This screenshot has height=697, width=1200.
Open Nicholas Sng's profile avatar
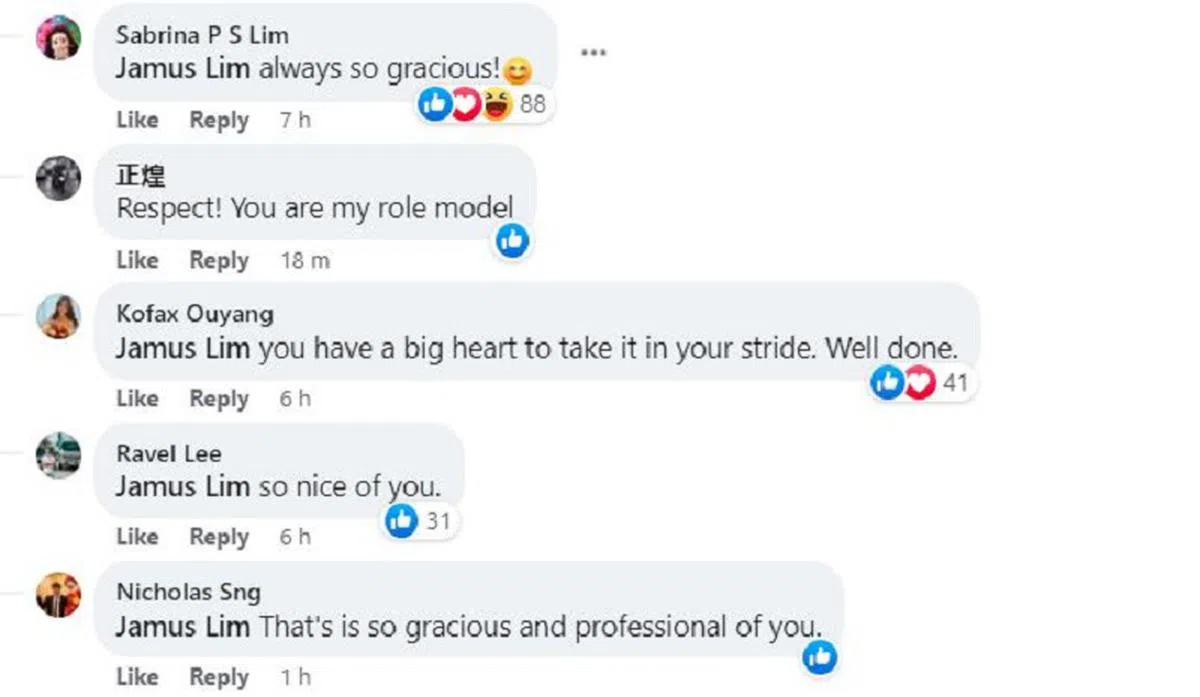[58, 594]
